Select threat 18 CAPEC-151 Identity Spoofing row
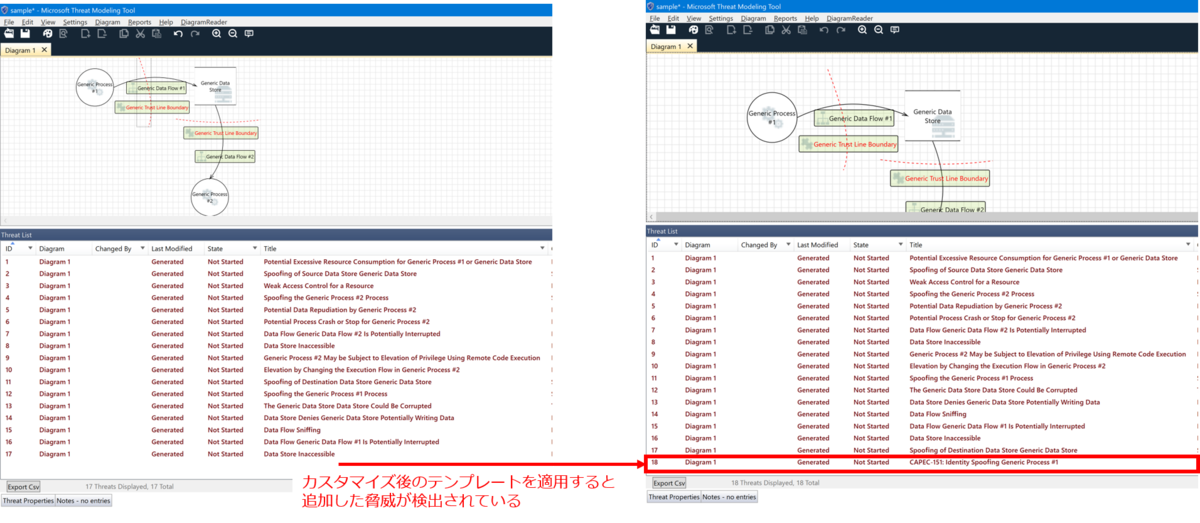The height and width of the screenshot is (523, 1200). click(x=920, y=463)
